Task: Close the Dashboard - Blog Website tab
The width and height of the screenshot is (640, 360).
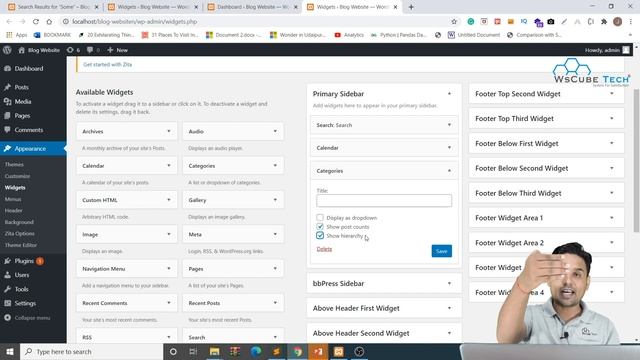Action: (x=296, y=7)
